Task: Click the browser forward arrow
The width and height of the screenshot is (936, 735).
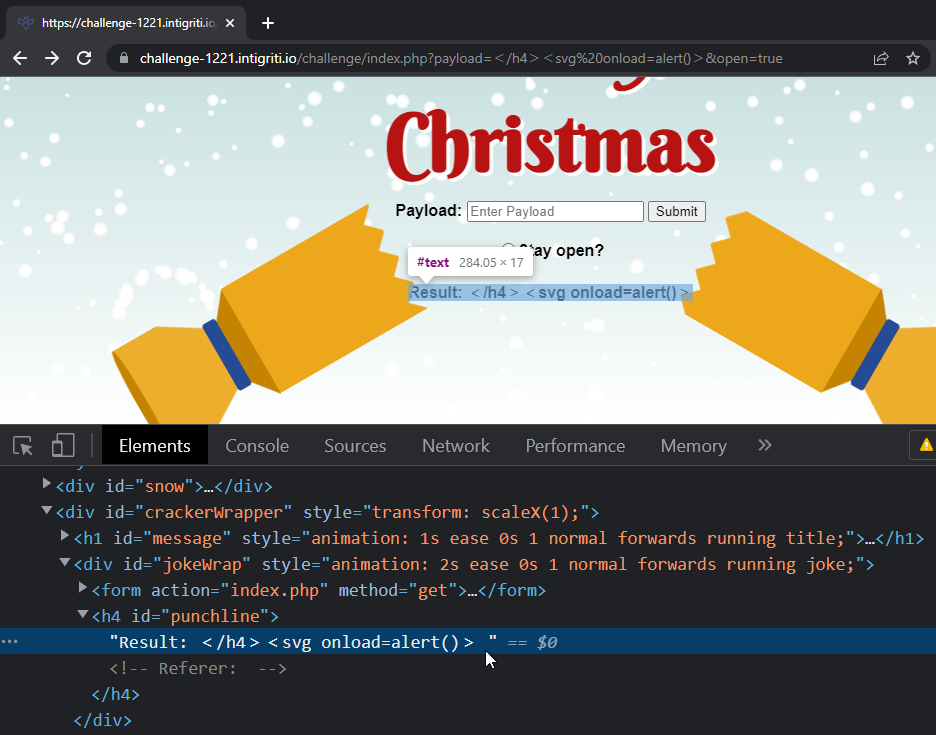Action: point(52,58)
